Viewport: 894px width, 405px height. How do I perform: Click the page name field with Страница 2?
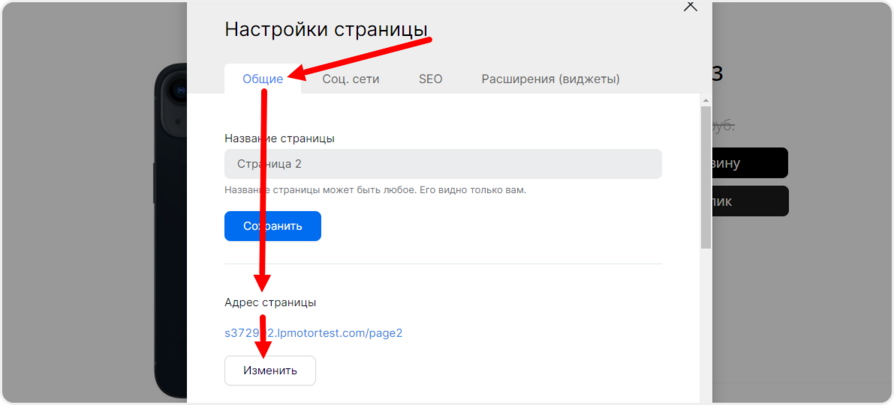tap(442, 164)
